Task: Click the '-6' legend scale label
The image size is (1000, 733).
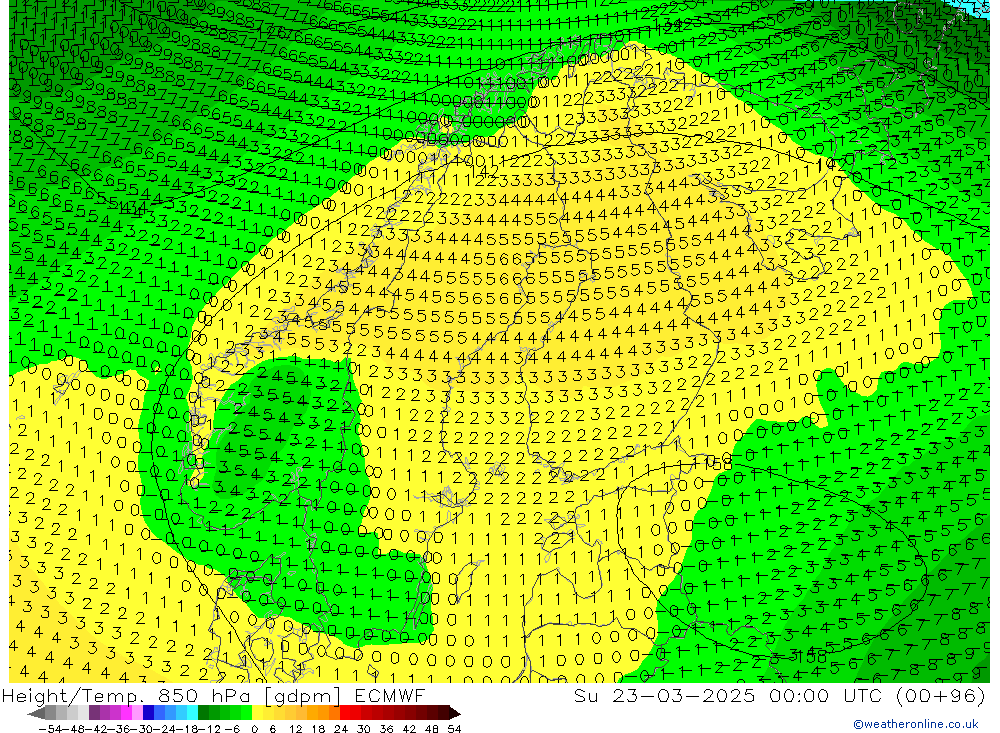Action: click(x=232, y=729)
